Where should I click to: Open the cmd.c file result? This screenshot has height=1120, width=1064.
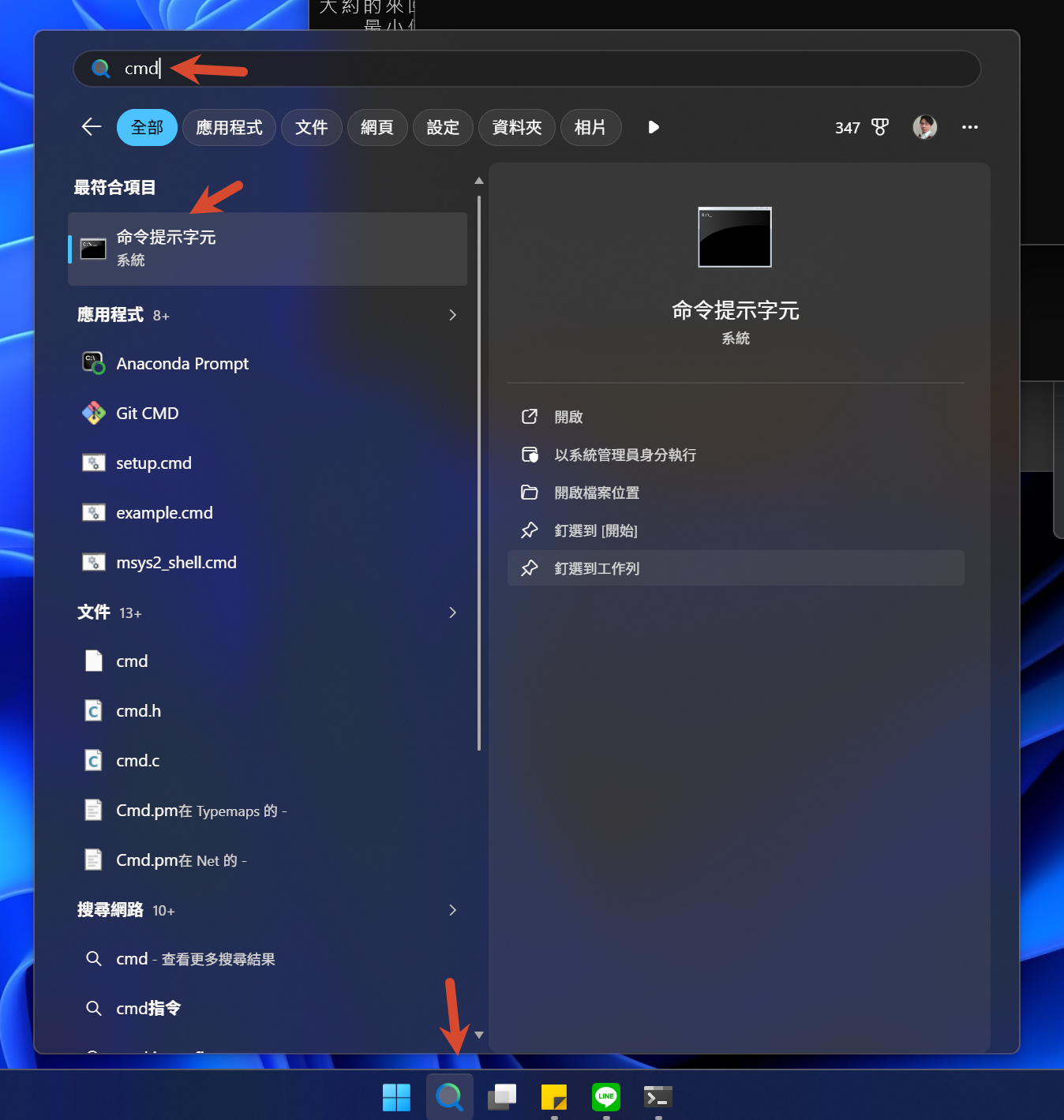(x=268, y=761)
